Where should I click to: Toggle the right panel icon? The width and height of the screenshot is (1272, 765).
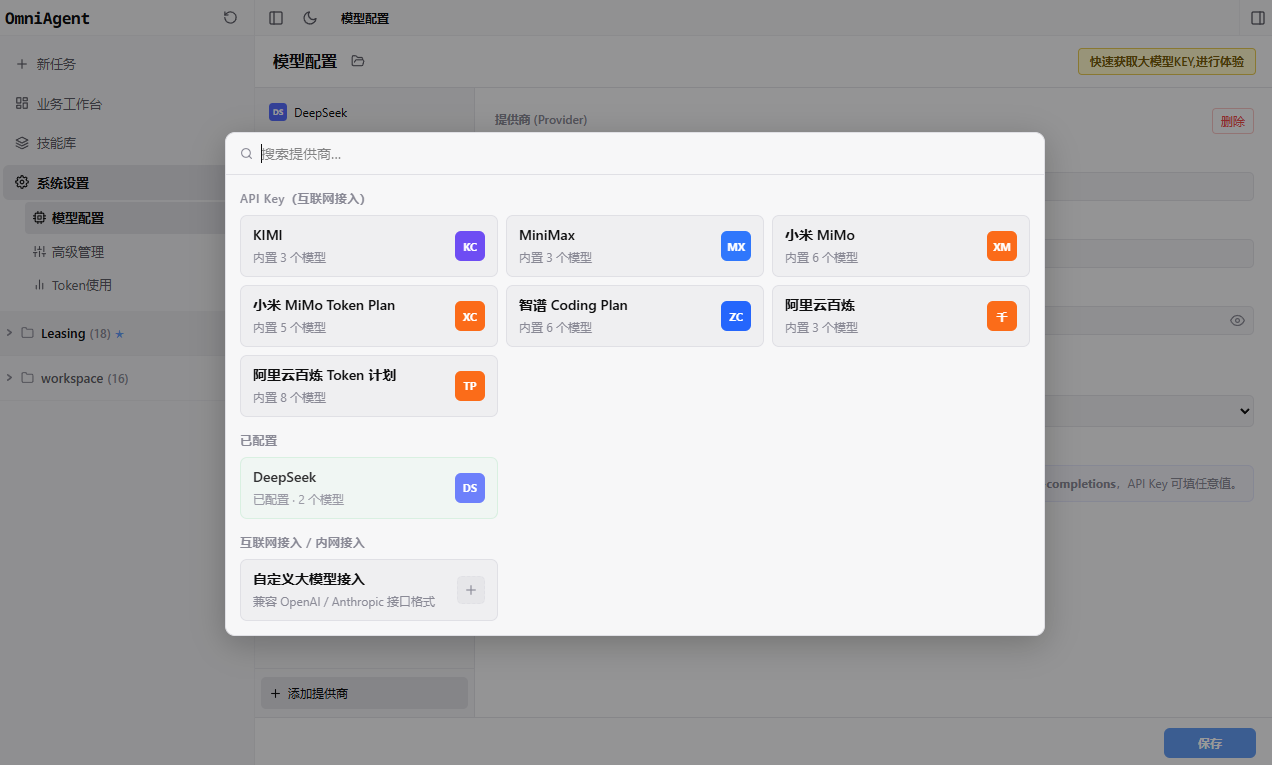[x=1258, y=18]
